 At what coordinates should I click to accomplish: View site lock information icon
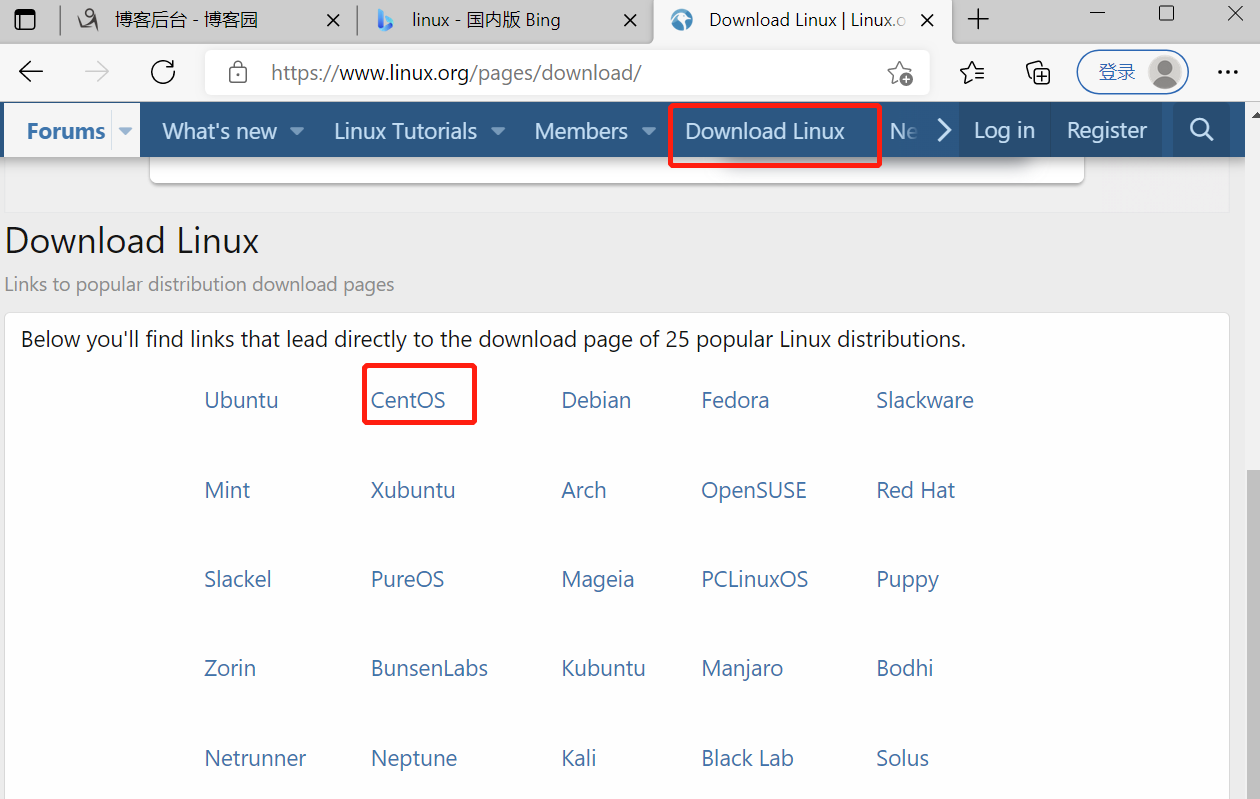click(237, 72)
